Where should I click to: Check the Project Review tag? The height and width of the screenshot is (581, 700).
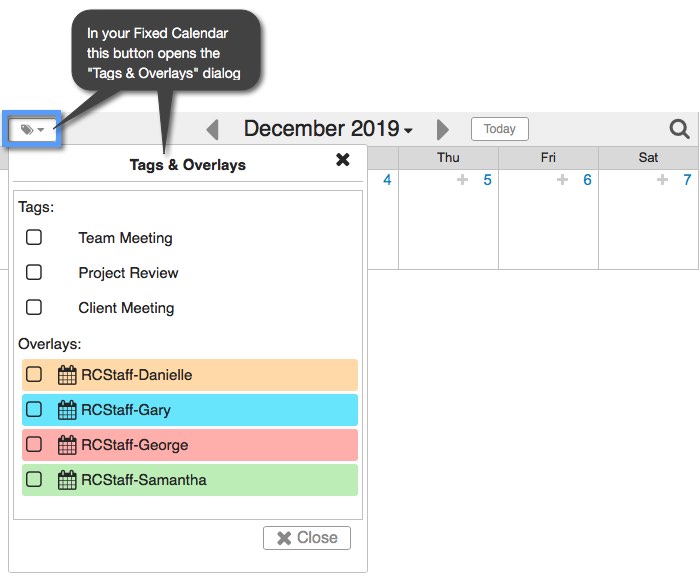pyautogui.click(x=34, y=272)
